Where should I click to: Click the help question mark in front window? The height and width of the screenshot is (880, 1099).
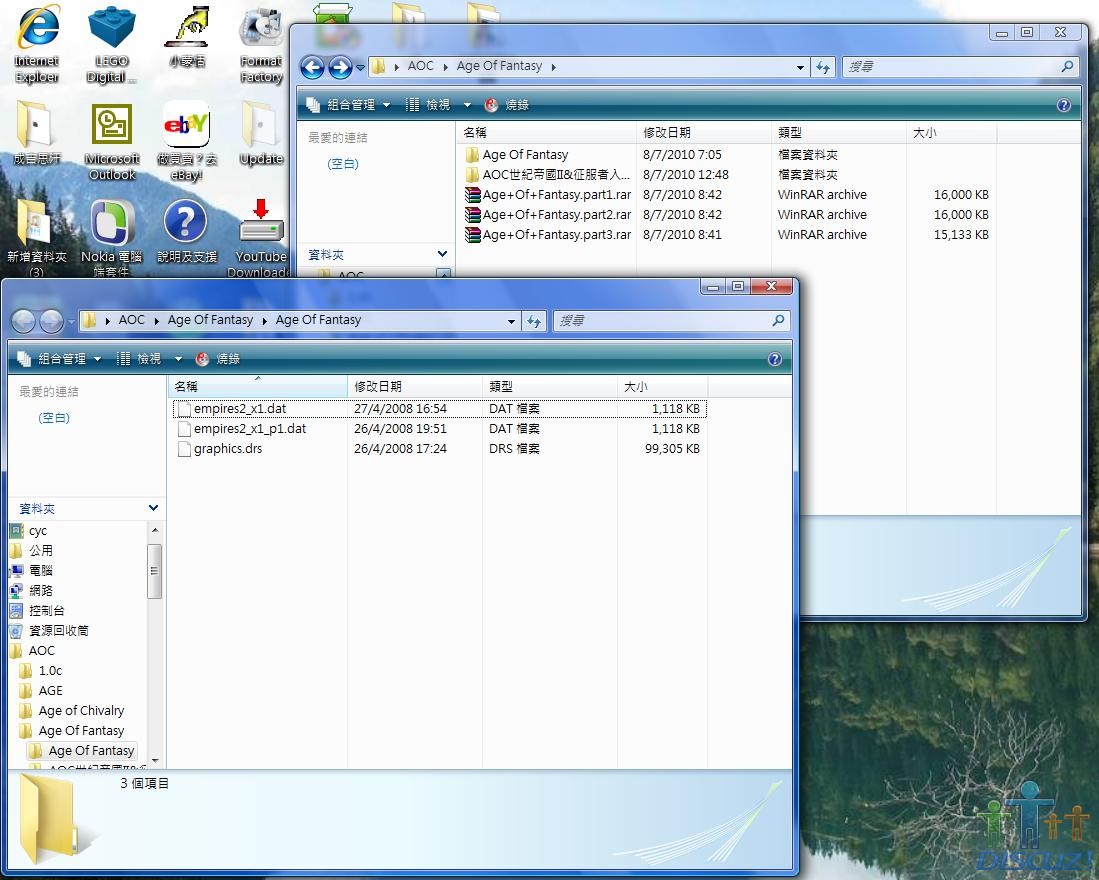pos(774,359)
